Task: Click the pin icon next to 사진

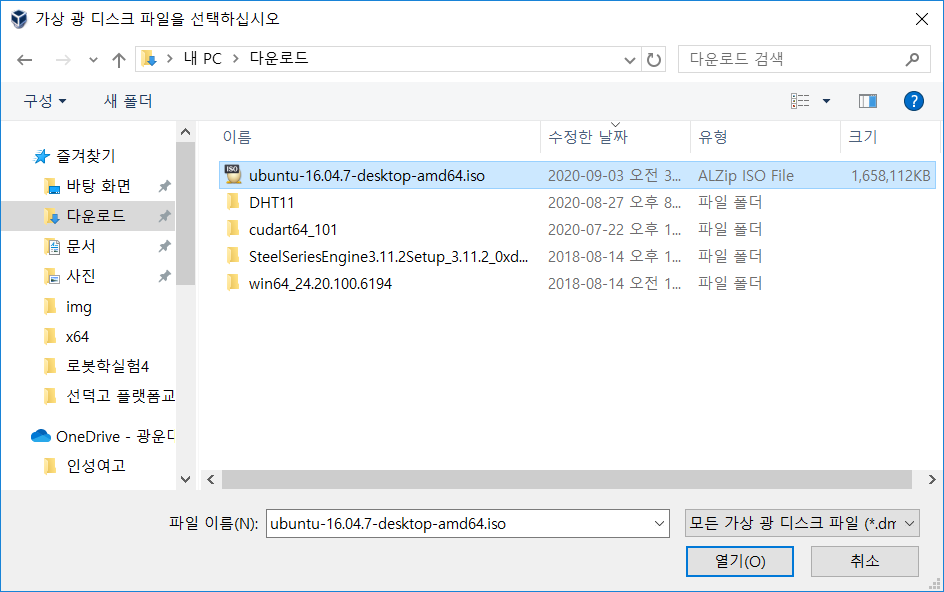Action: click(164, 276)
